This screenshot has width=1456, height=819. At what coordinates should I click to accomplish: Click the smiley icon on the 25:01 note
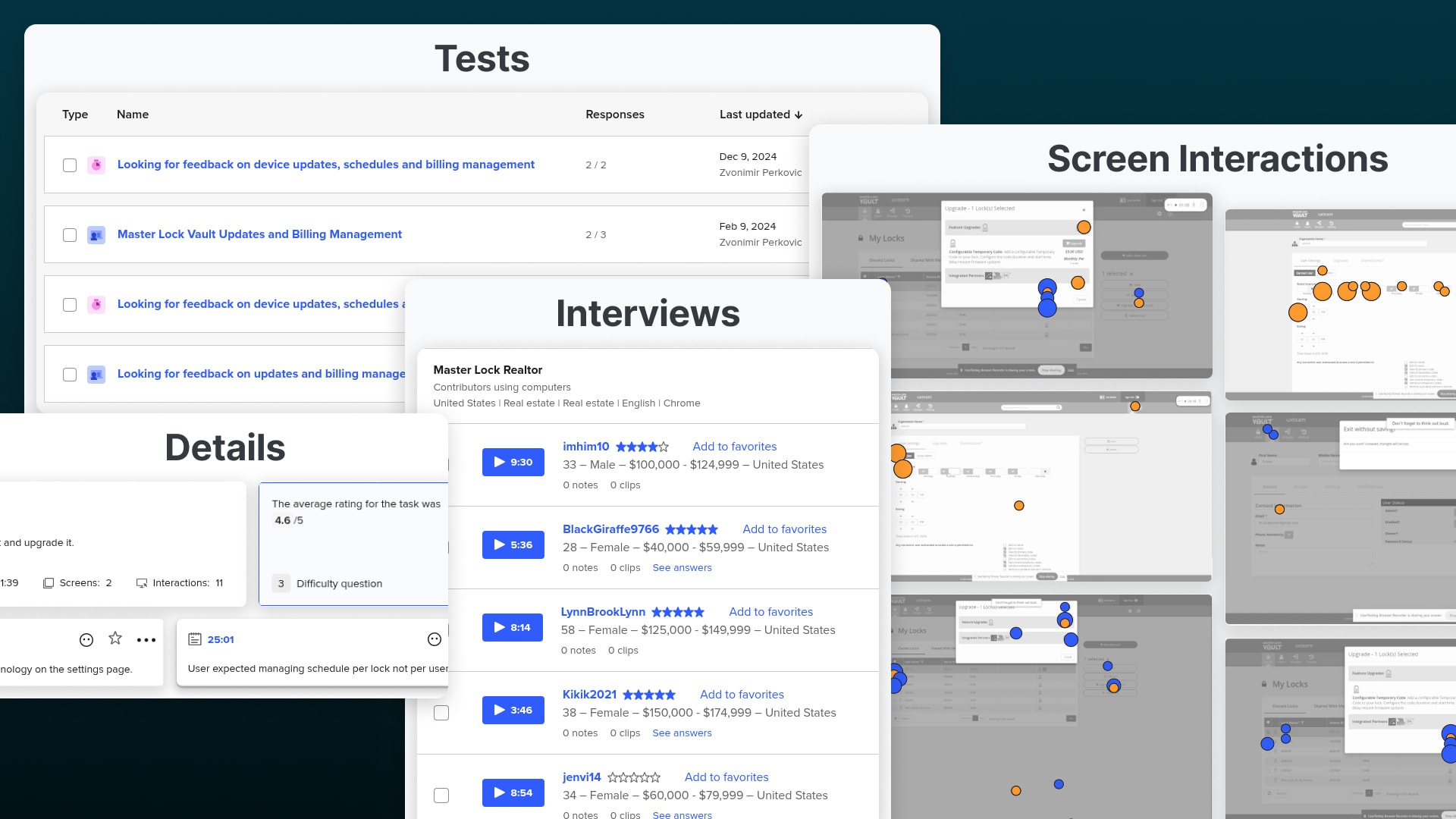tap(435, 640)
